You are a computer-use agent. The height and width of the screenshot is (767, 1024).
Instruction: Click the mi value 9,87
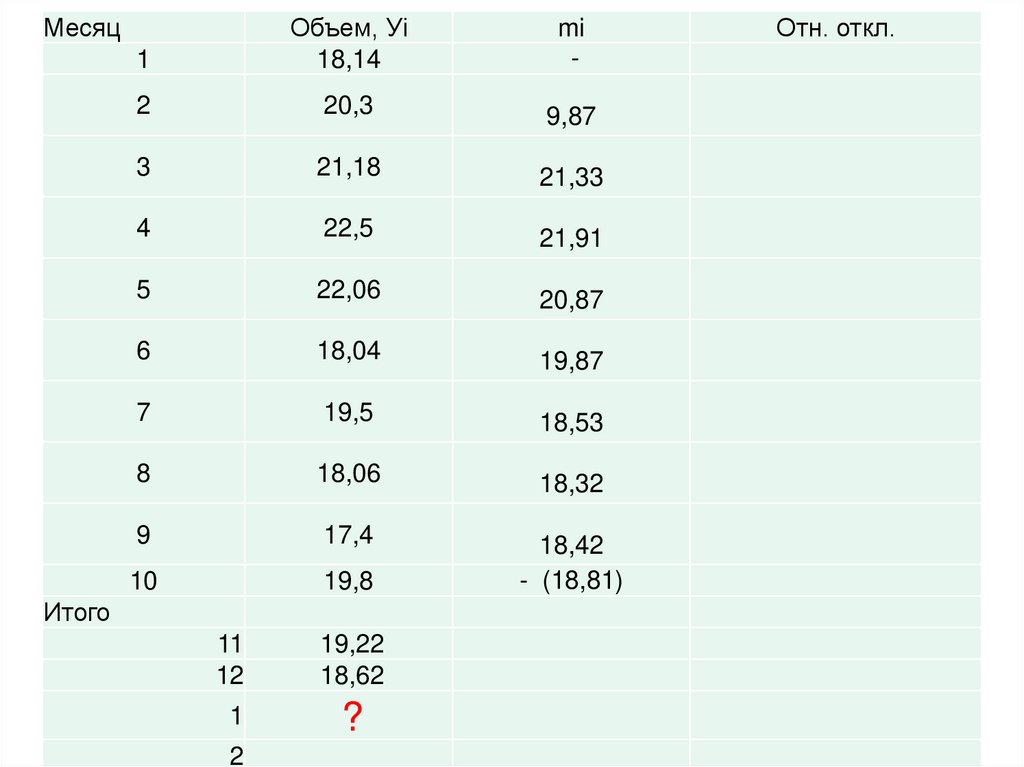click(571, 116)
